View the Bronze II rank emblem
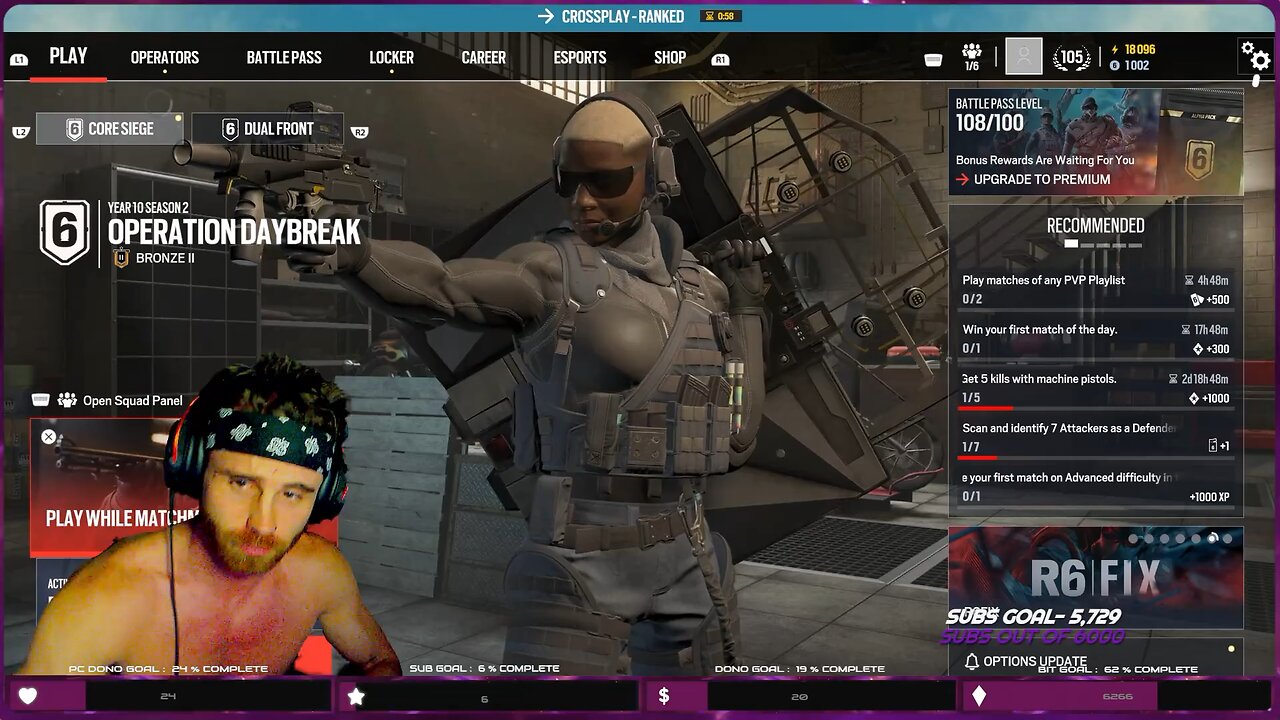Viewport: 1280px width, 720px height. [121, 258]
